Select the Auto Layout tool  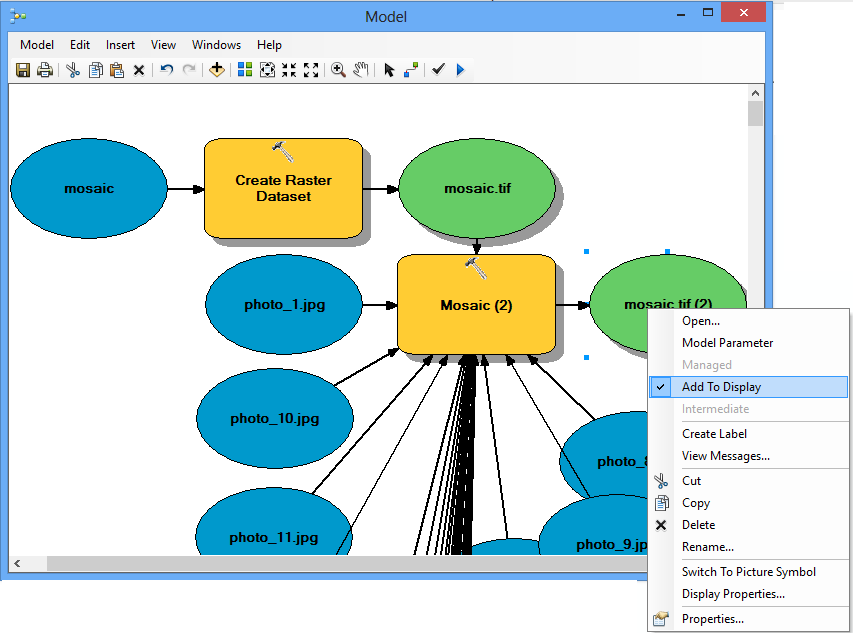coord(244,70)
